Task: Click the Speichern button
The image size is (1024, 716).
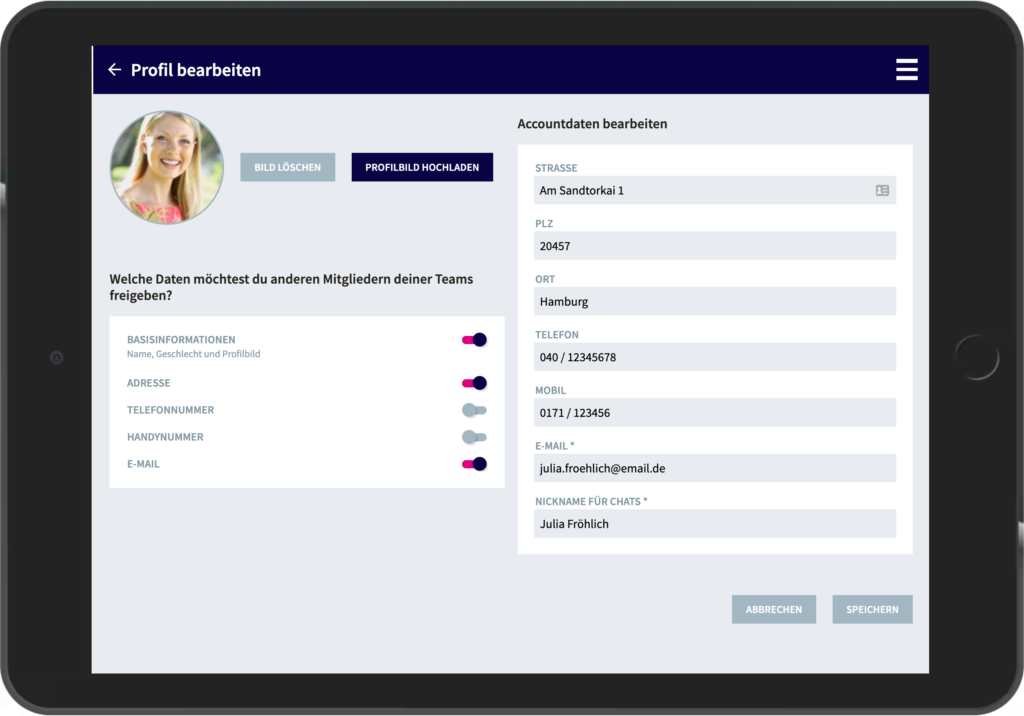Action: coord(872,610)
